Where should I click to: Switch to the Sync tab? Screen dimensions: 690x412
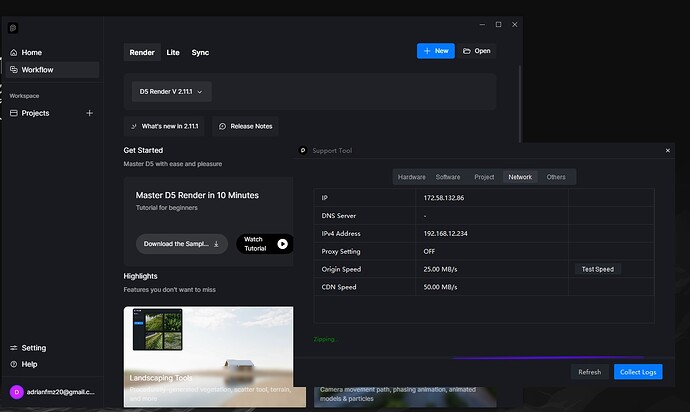(200, 52)
